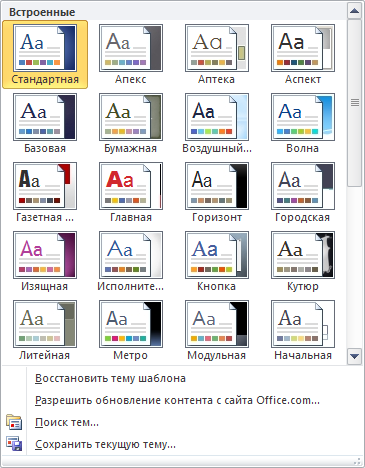The image size is (365, 468).
Task: Select the Начальная theme
Action: (x=303, y=331)
